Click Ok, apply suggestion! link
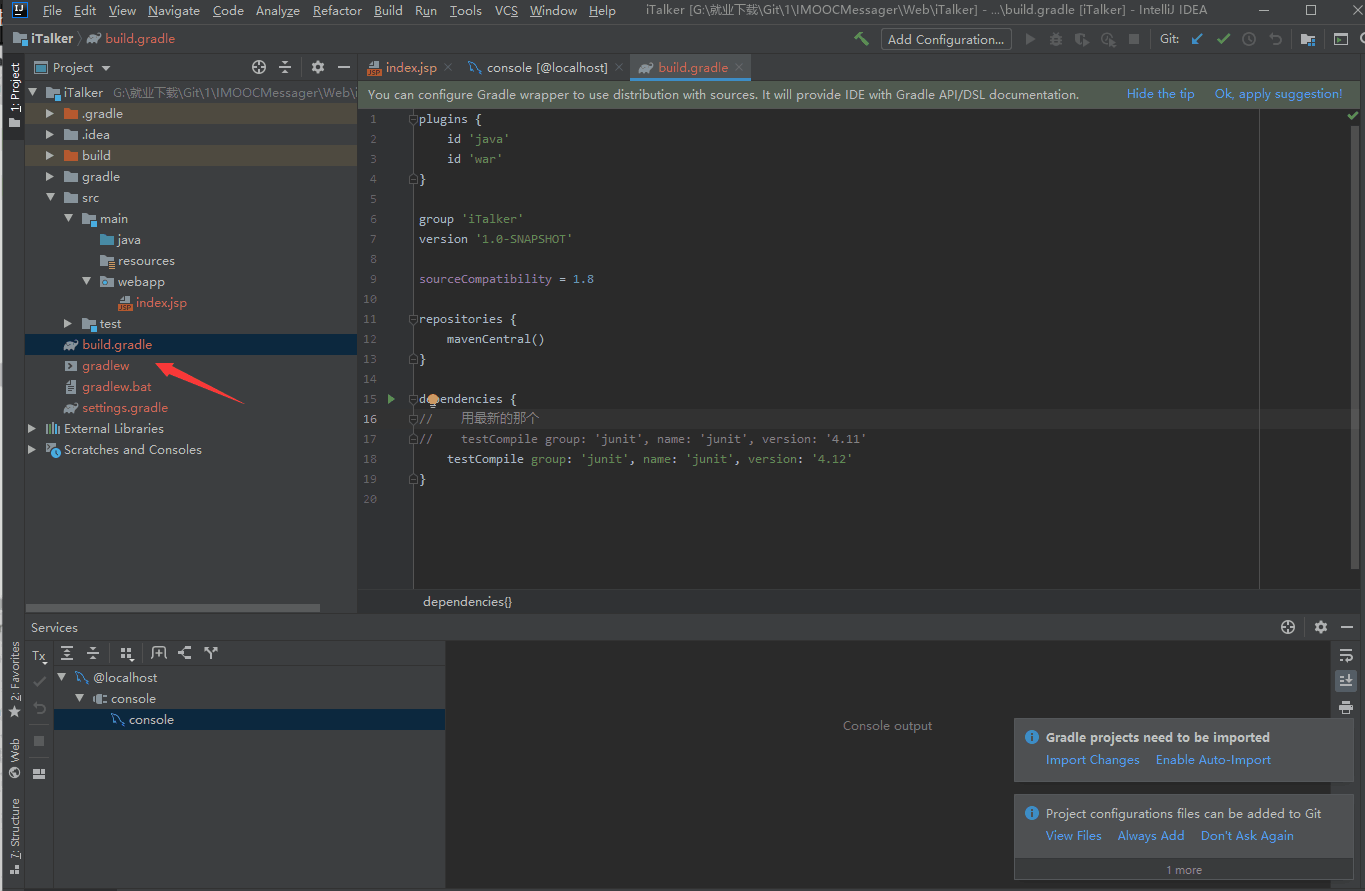The height and width of the screenshot is (891, 1365). tap(1278, 93)
